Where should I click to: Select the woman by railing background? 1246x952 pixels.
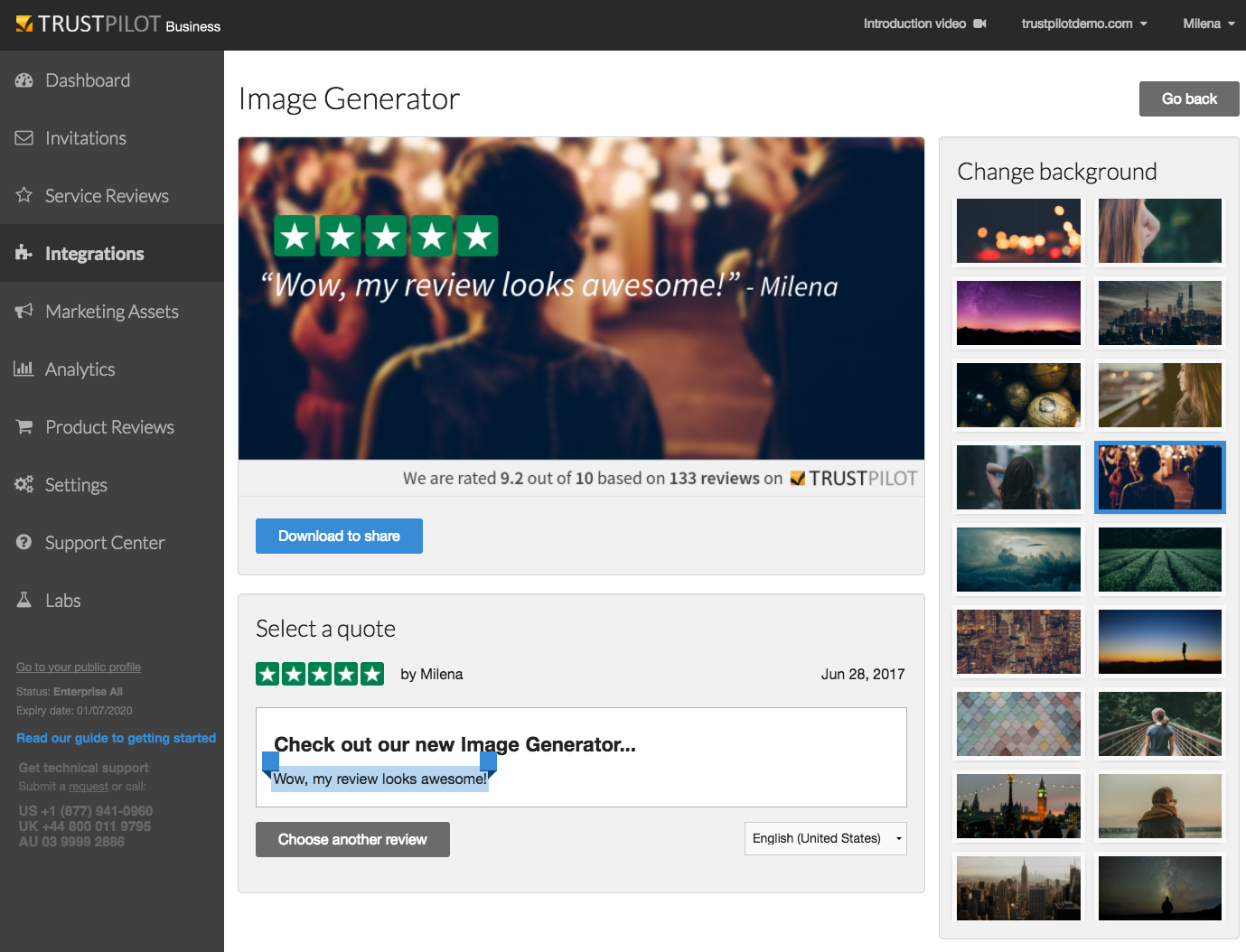[1160, 396]
